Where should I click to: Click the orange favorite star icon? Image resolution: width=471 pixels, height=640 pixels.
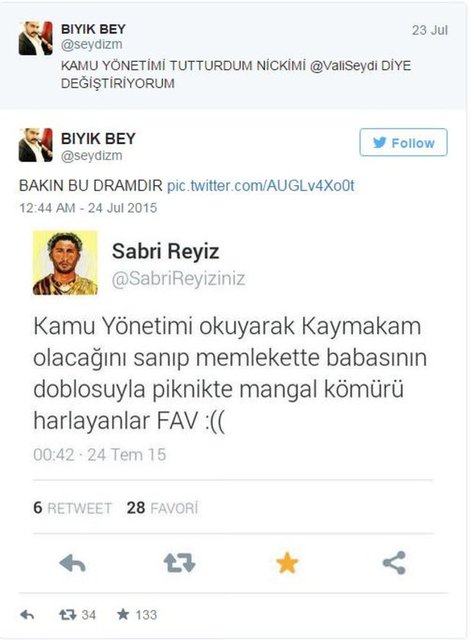coord(287,563)
